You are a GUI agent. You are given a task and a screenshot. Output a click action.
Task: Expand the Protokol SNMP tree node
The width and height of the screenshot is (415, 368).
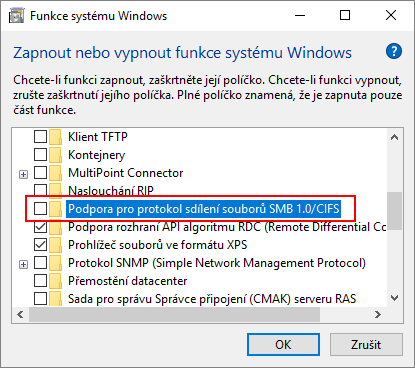[23, 264]
